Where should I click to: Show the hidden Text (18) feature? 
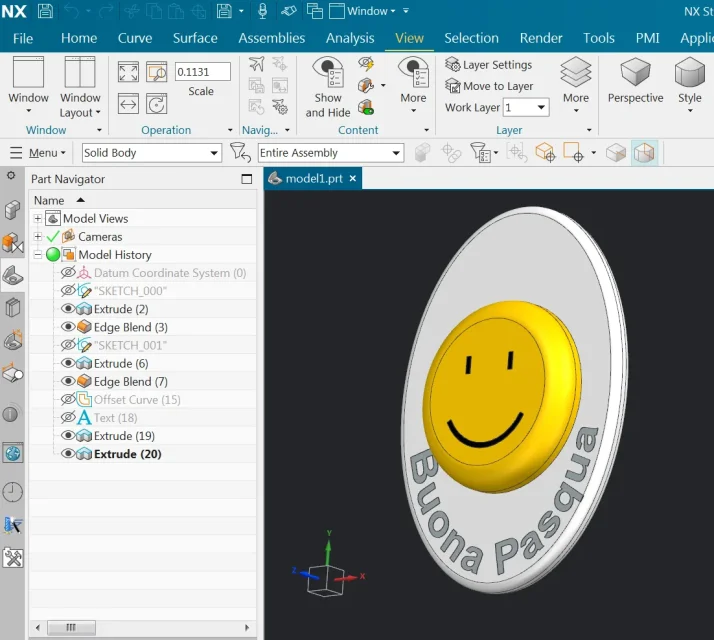coord(68,417)
